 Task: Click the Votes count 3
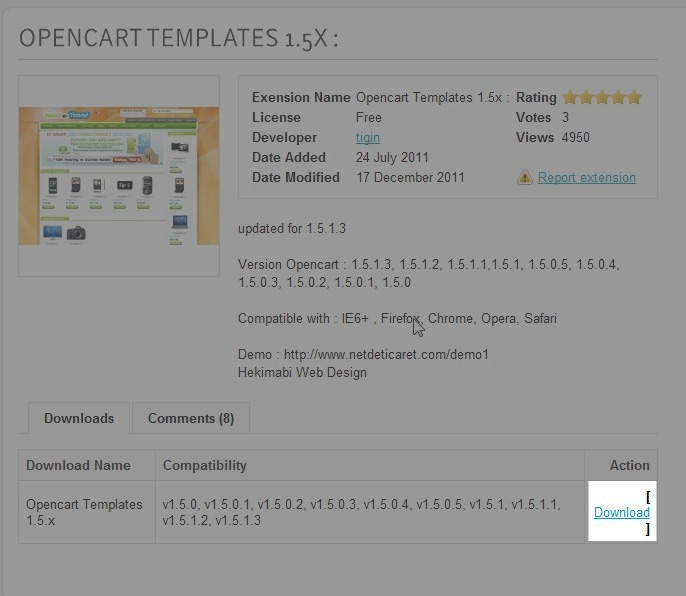tap(566, 117)
